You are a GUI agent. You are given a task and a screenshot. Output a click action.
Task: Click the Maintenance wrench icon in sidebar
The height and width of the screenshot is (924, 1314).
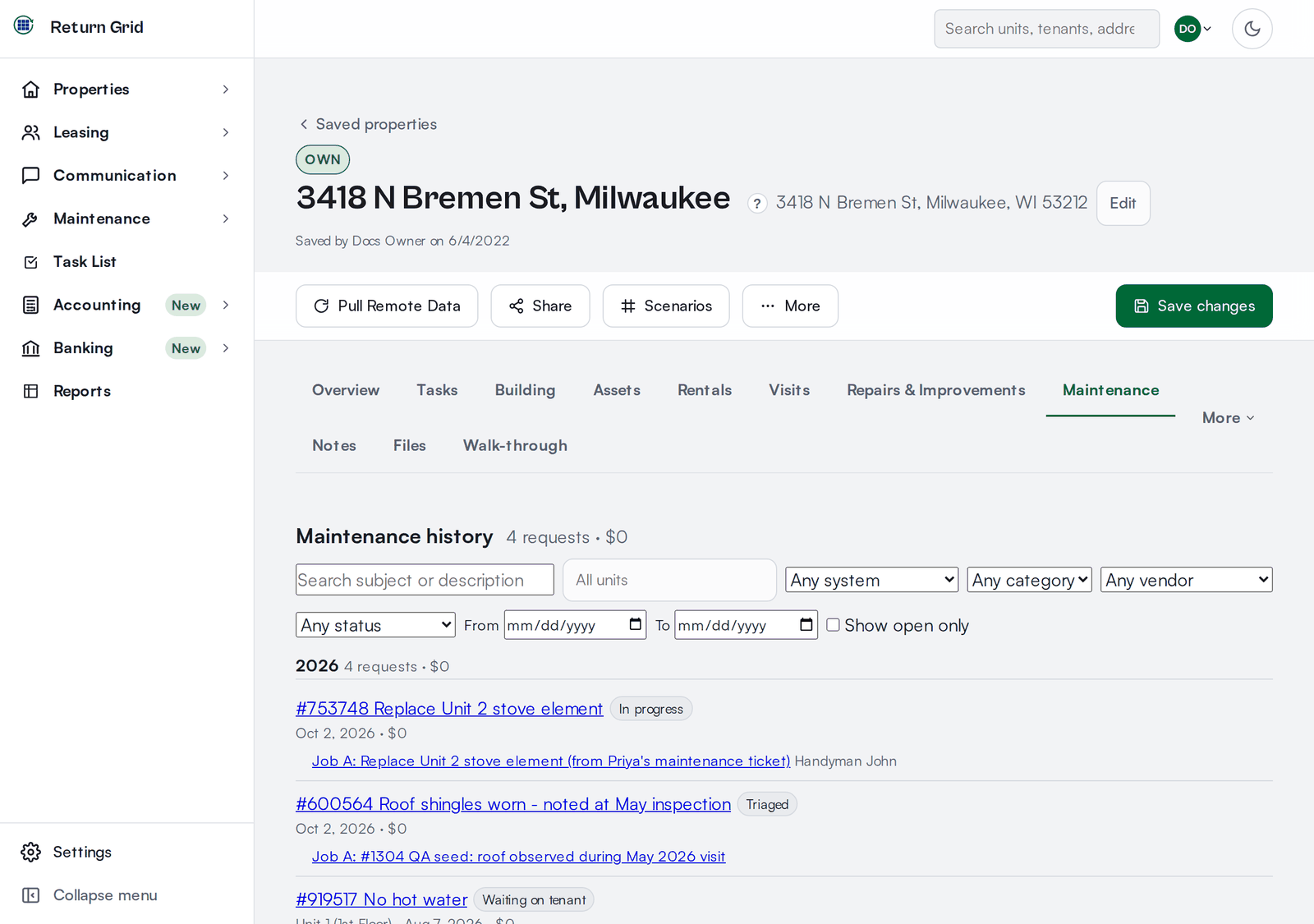coord(30,218)
